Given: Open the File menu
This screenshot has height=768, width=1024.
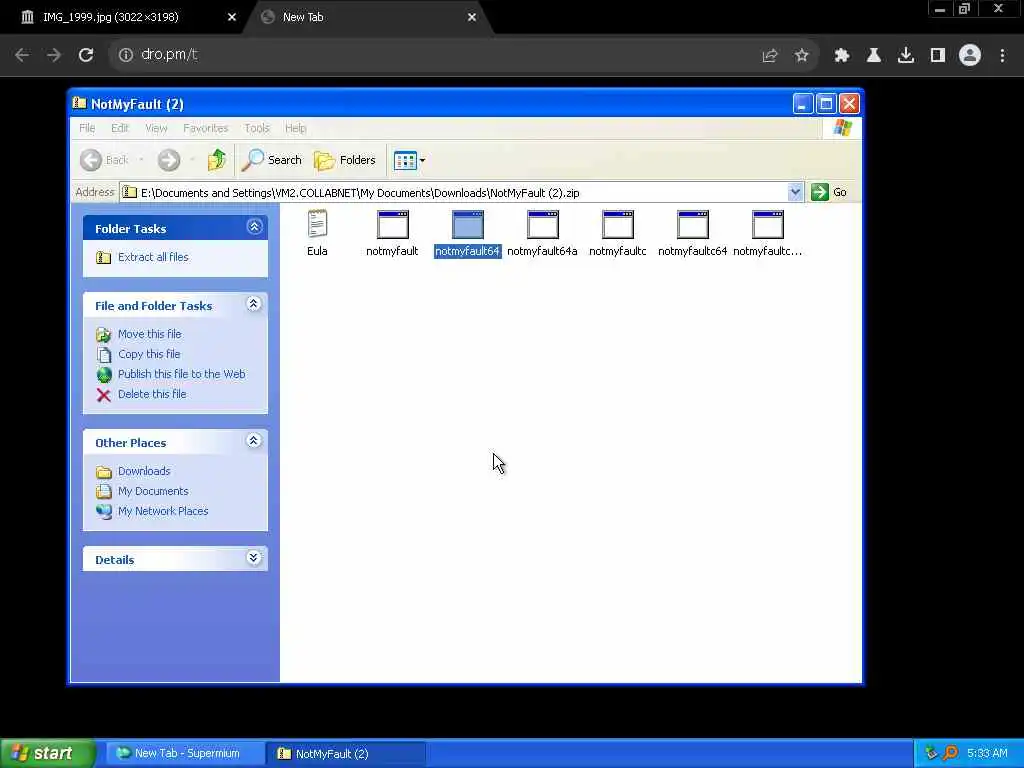Looking at the screenshot, I should 87,128.
